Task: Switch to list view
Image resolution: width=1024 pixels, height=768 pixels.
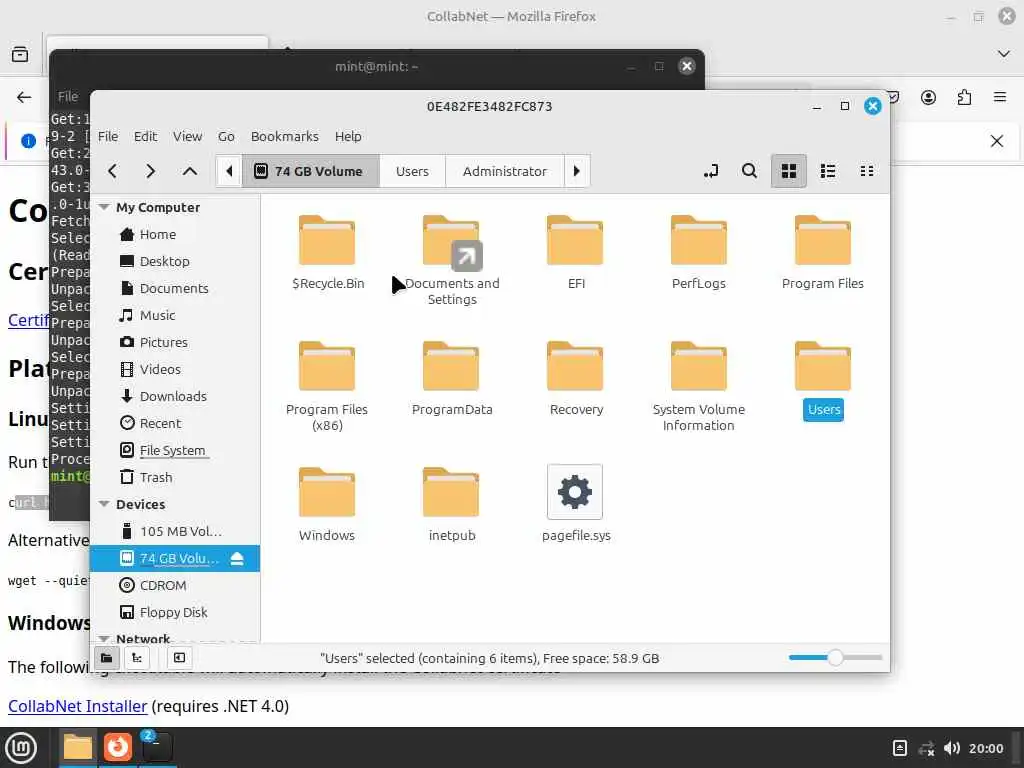Action: [828, 171]
